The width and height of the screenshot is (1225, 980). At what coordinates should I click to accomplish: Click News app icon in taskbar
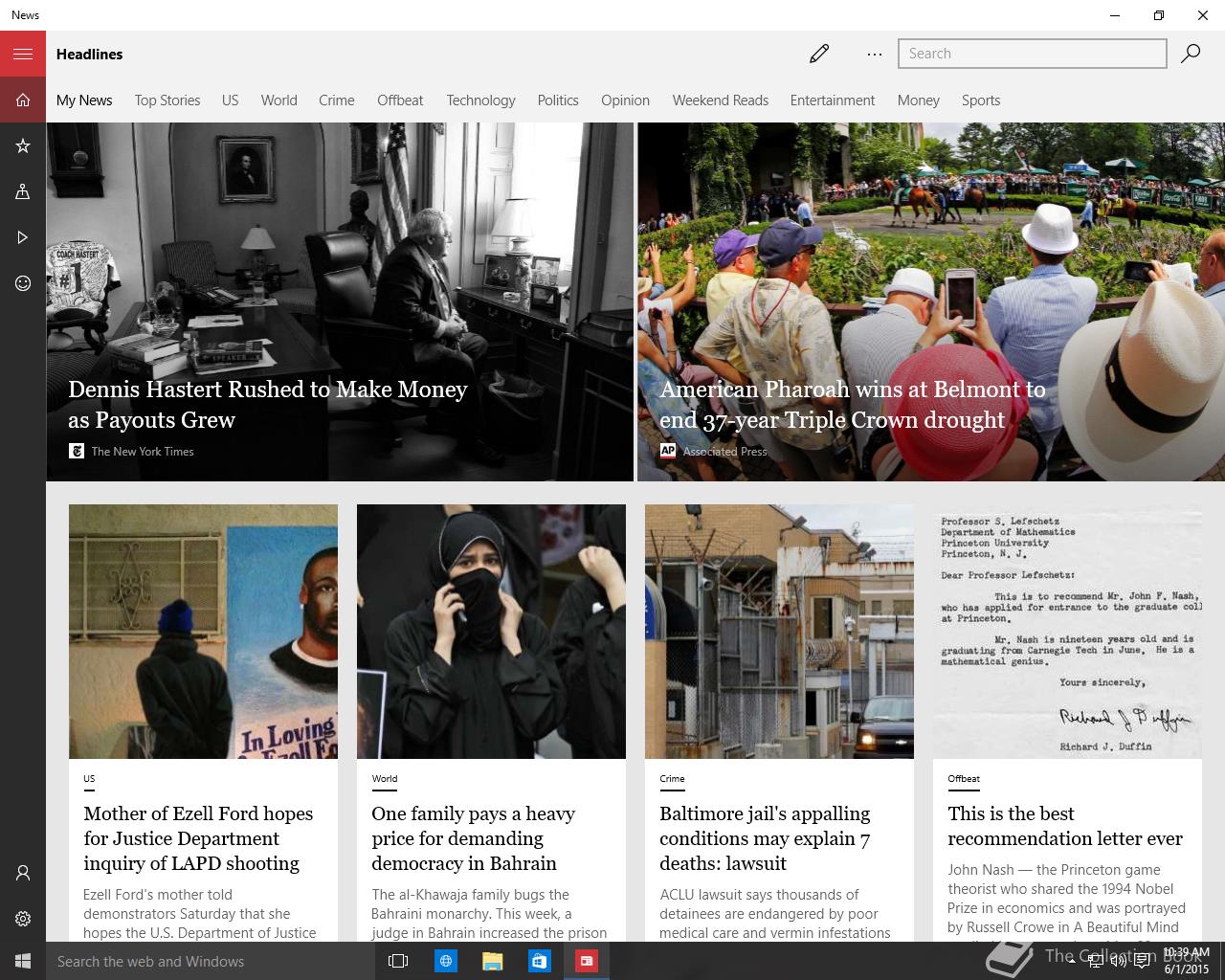point(586,961)
